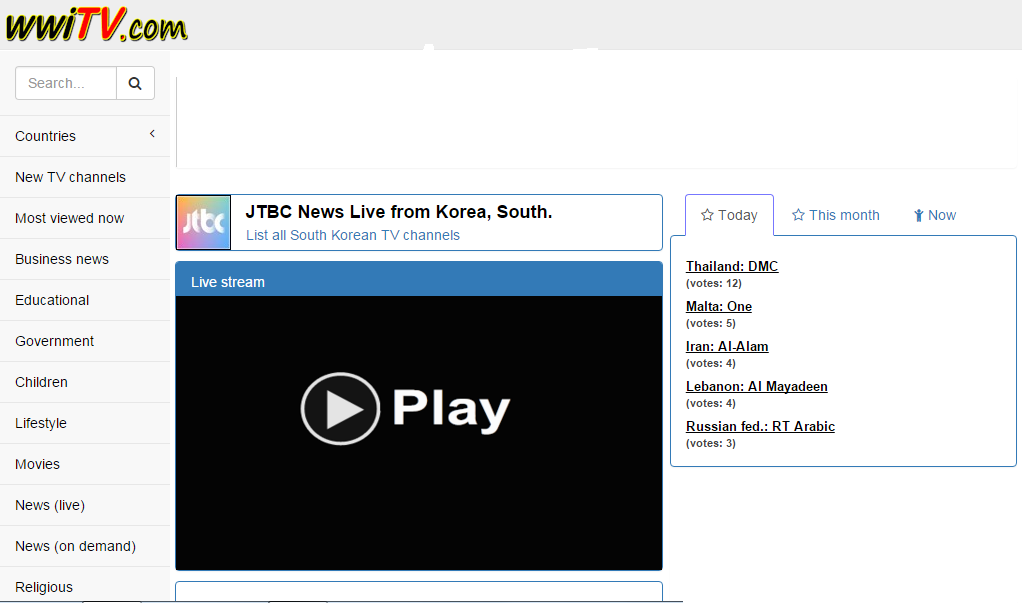Open Most viewed now category
The width and height of the screenshot is (1022, 603).
pos(85,218)
